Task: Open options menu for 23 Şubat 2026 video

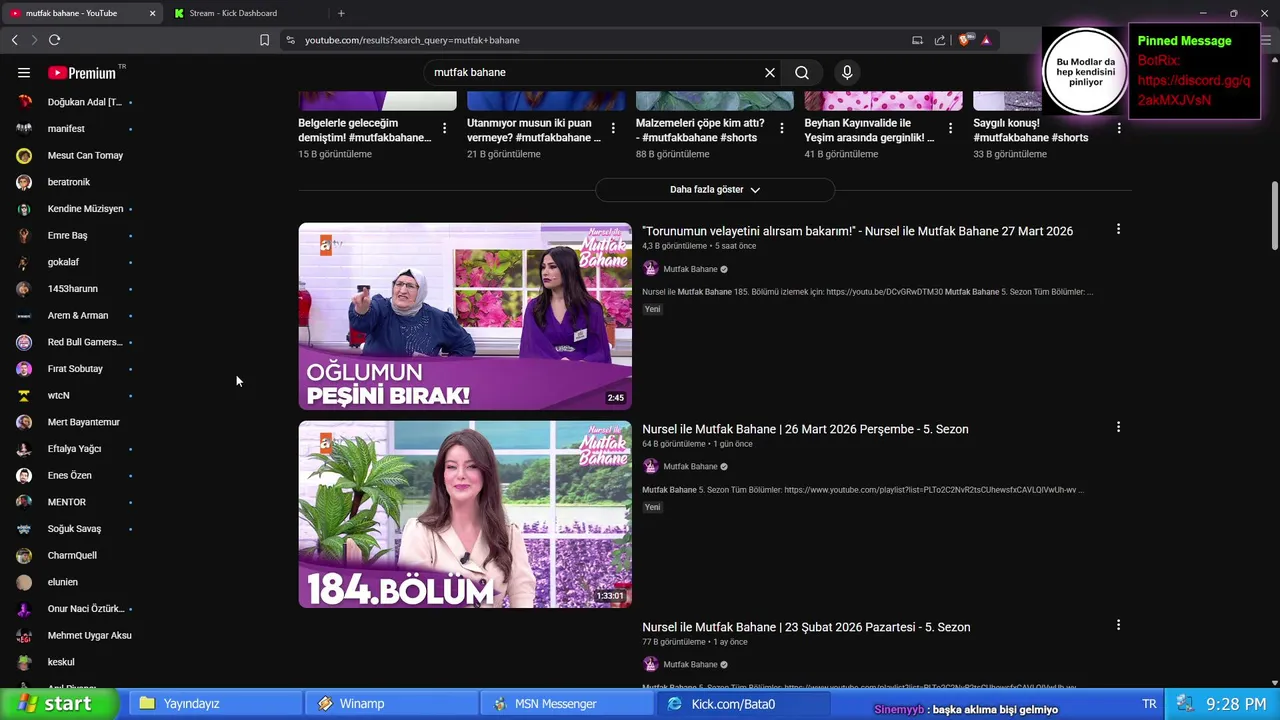Action: pos(1118,625)
